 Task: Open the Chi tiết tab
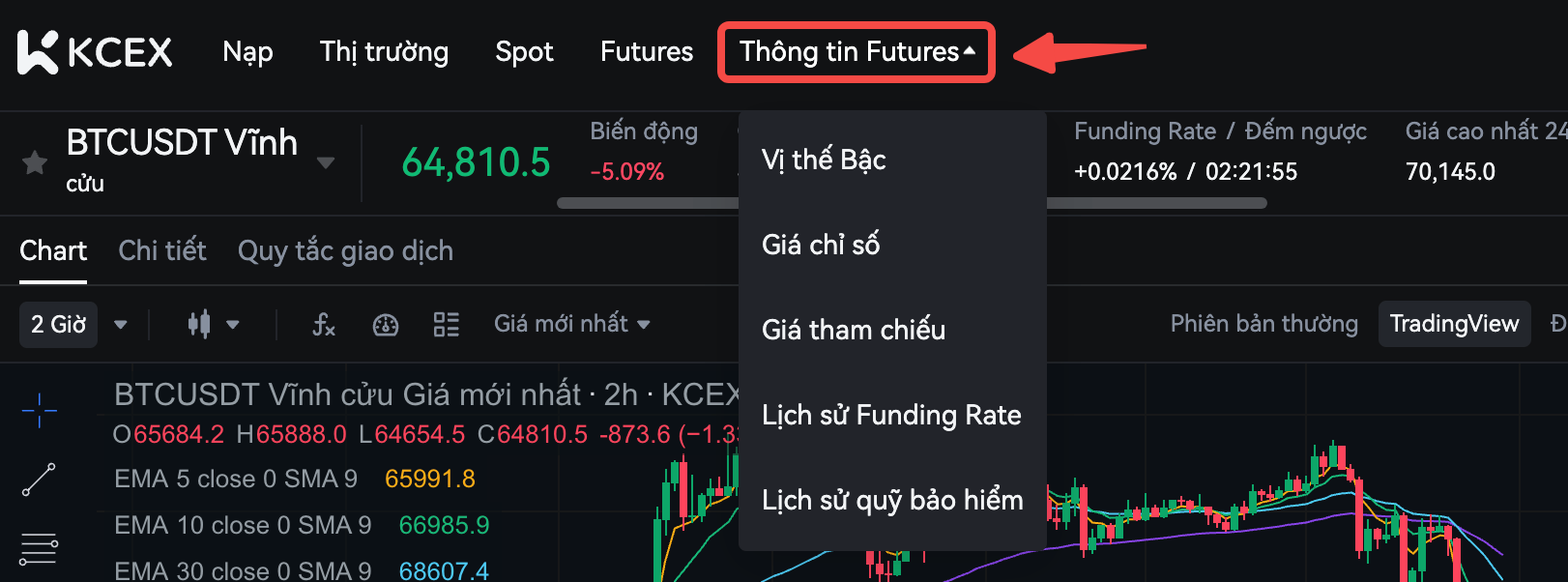tap(162, 251)
